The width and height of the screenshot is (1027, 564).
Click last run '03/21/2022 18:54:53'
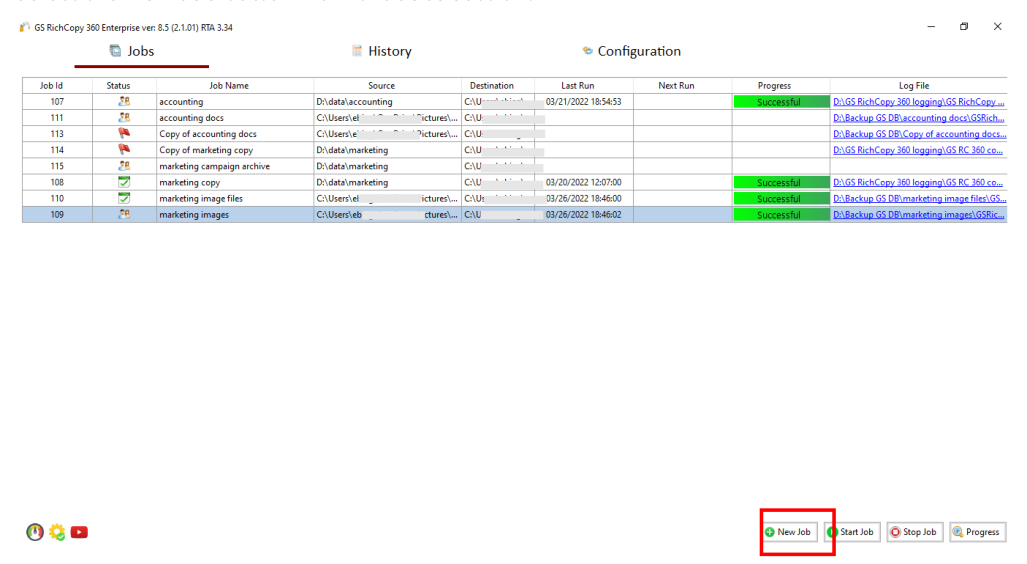tap(584, 102)
